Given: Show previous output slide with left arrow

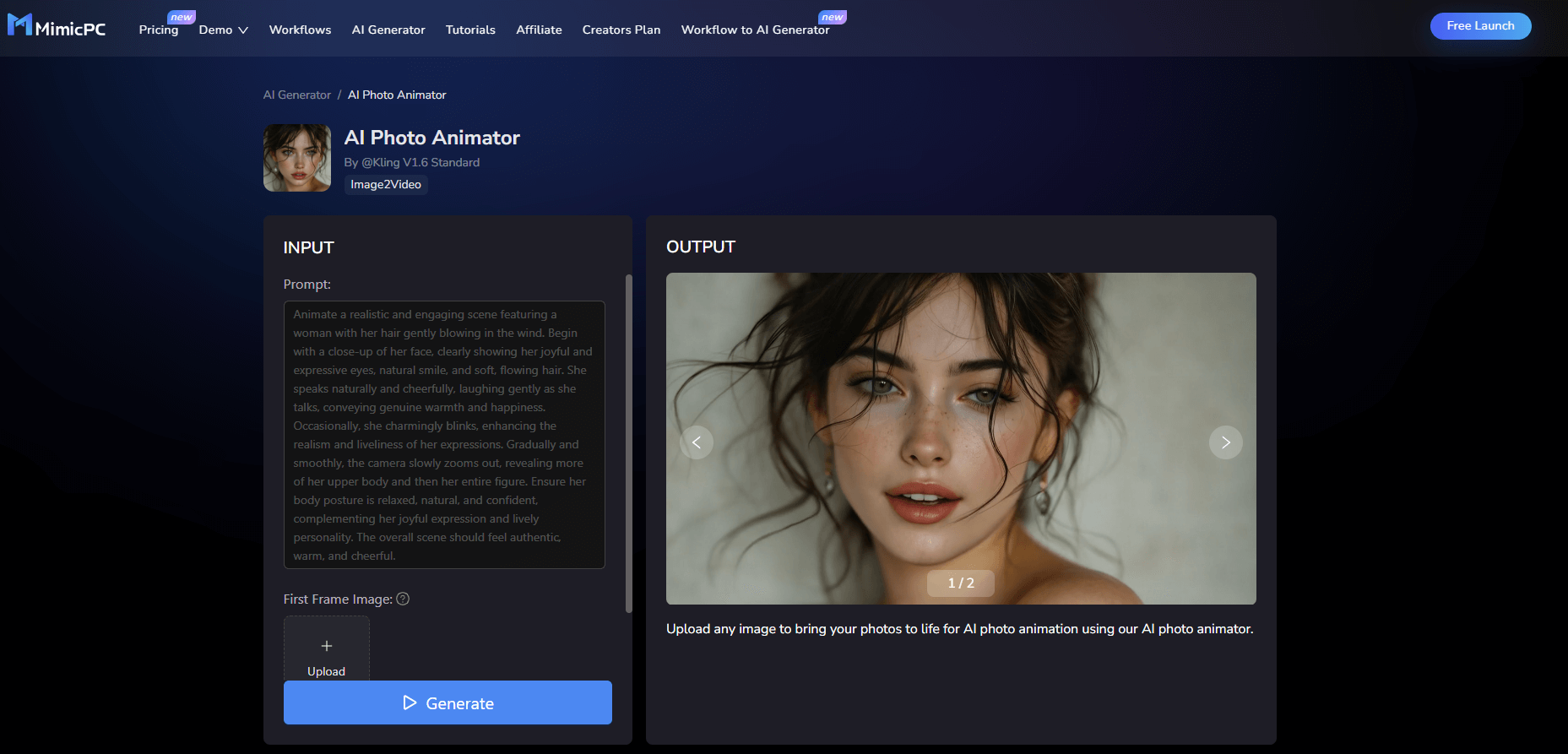Looking at the screenshot, I should tap(697, 442).
